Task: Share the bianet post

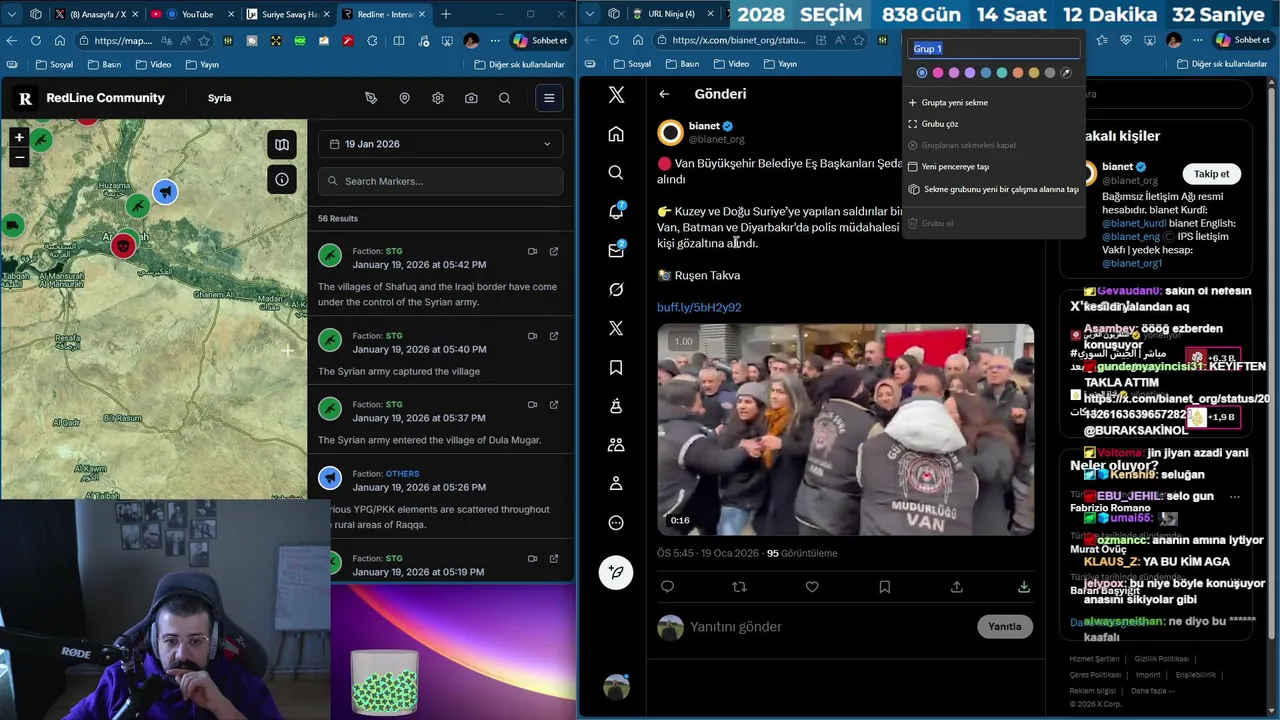Action: (x=957, y=587)
